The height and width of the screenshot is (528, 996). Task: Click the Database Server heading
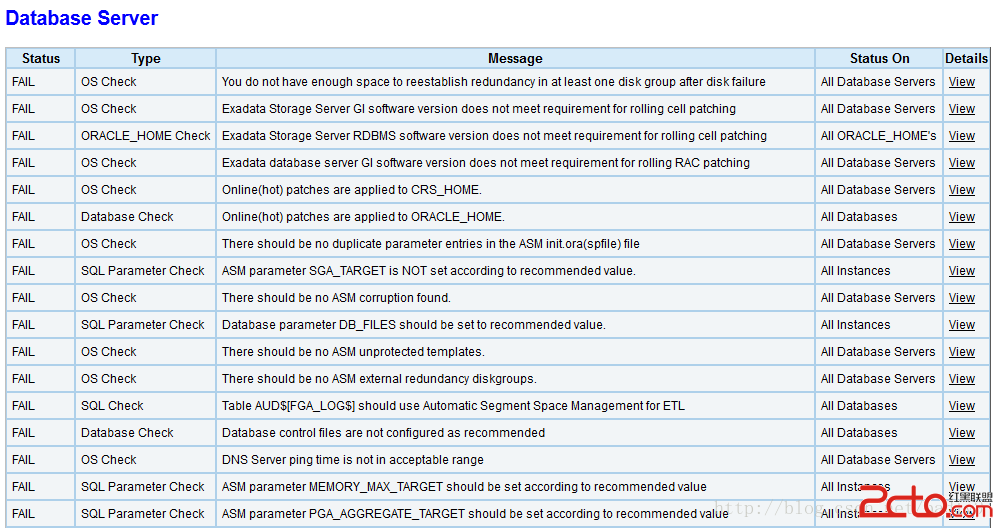coord(81,18)
